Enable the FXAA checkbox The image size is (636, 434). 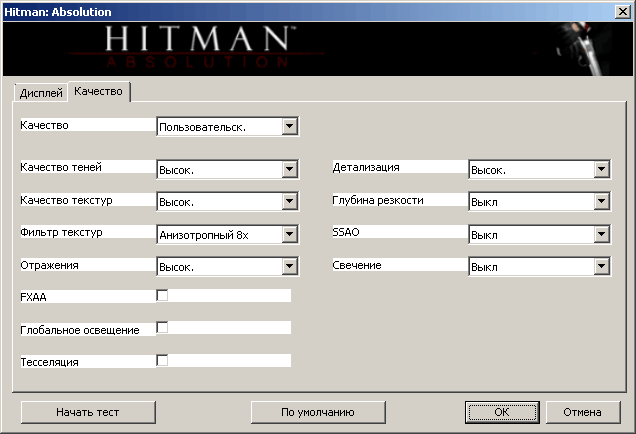click(162, 296)
